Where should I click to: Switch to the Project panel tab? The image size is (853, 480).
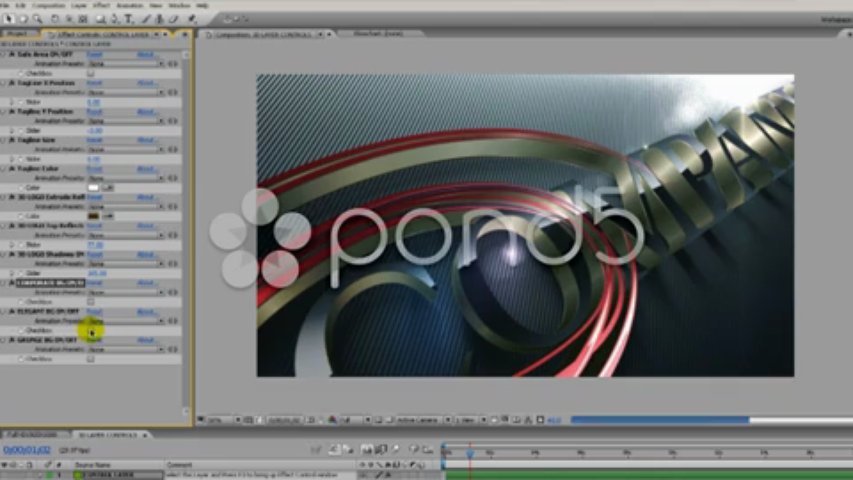[17, 34]
